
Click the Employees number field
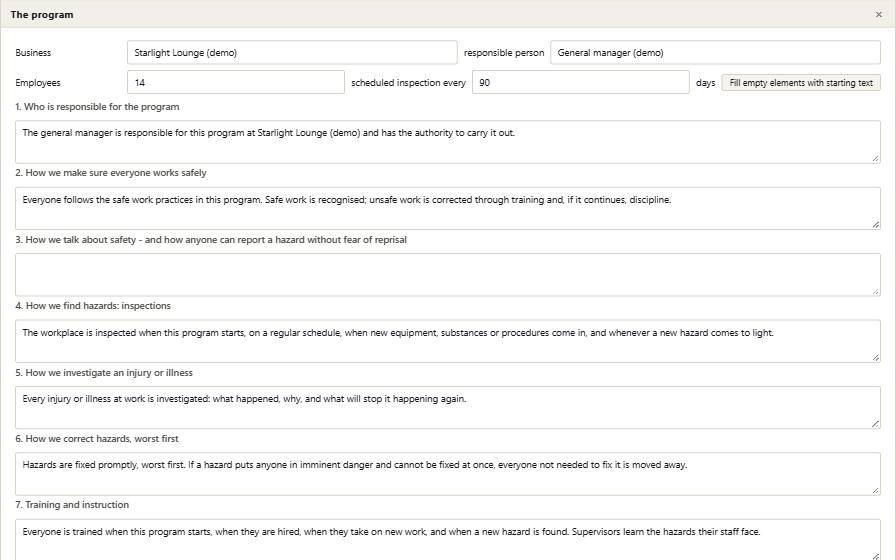tap(235, 82)
